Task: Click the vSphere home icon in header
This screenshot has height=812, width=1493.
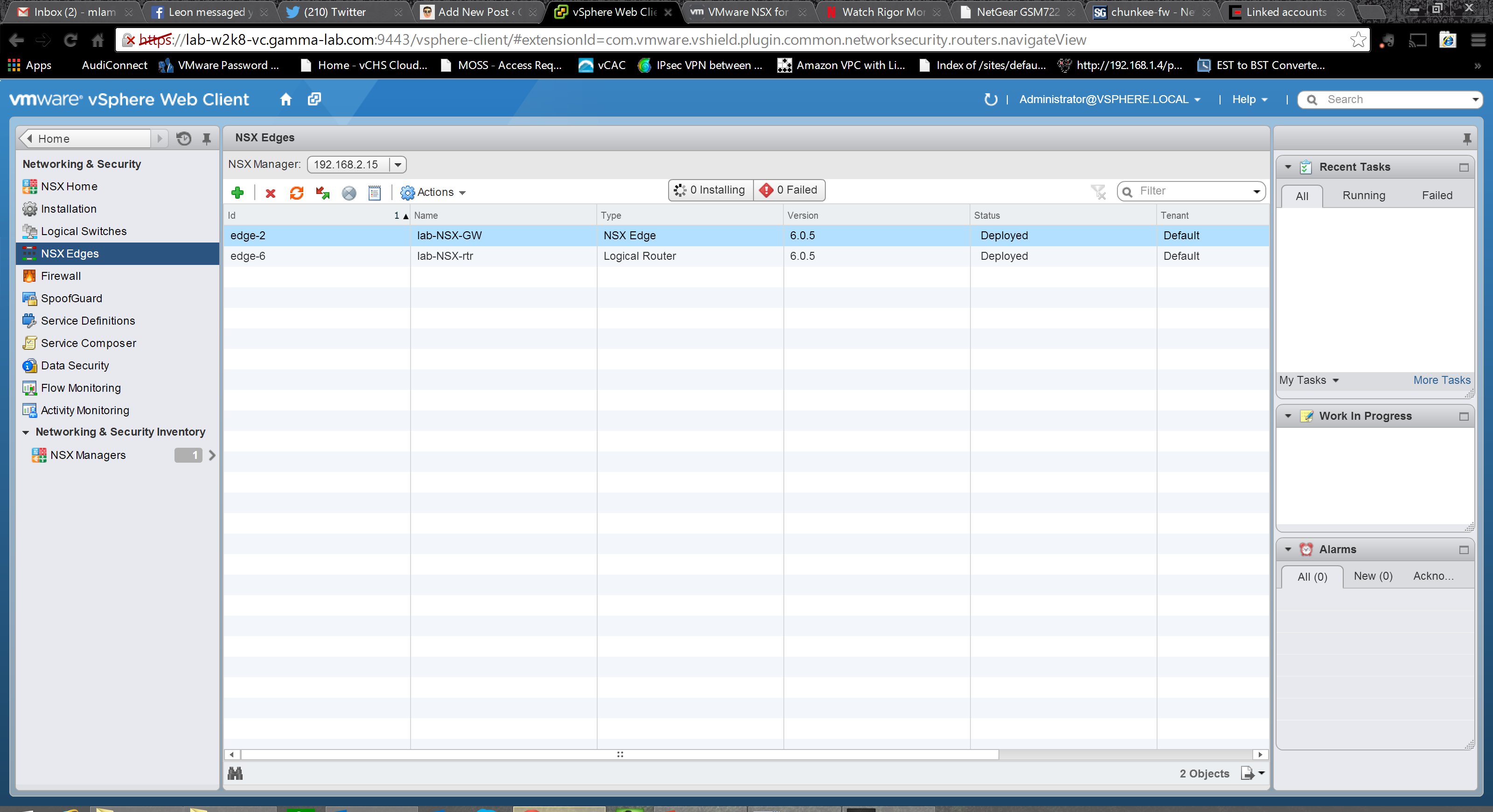Action: (x=286, y=99)
